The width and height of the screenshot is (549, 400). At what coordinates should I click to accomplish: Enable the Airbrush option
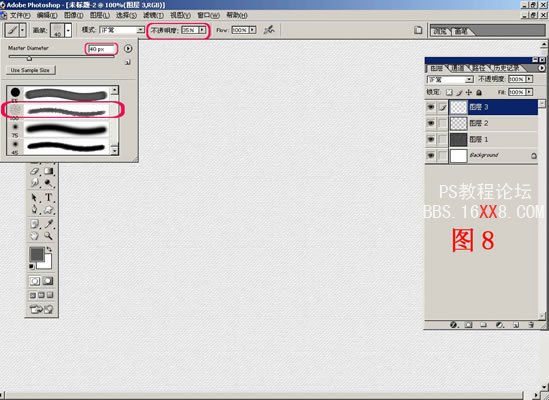pos(269,30)
